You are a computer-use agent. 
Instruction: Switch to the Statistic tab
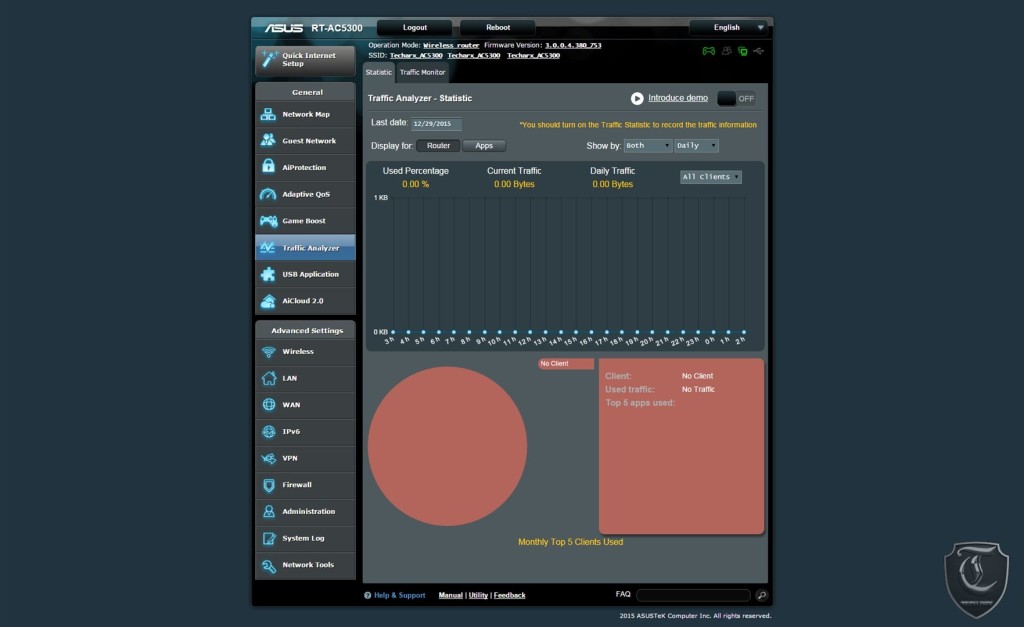[x=379, y=73]
